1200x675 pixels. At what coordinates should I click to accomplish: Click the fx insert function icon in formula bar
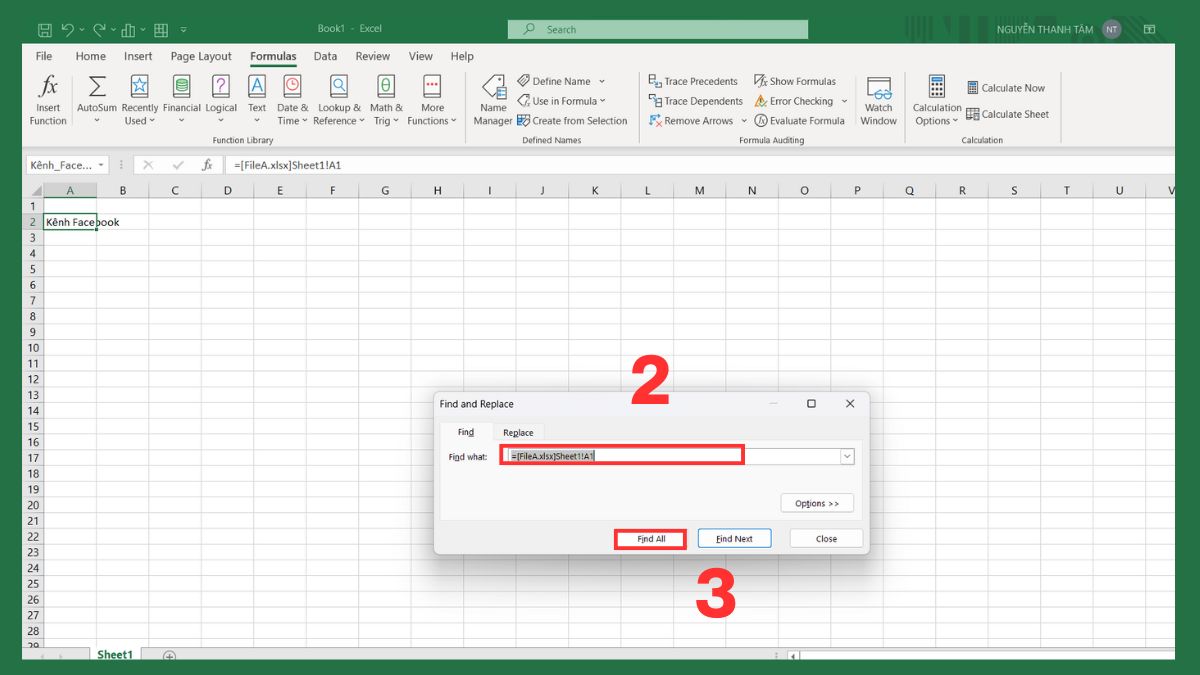coord(207,165)
